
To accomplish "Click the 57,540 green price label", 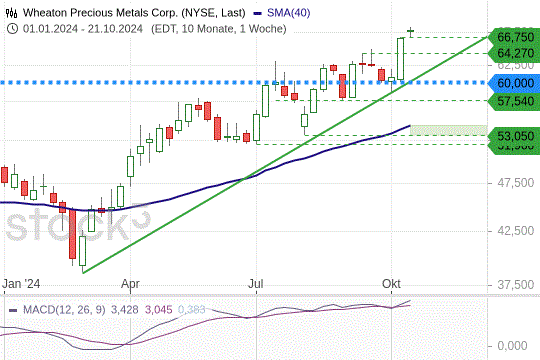I will pos(515,101).
